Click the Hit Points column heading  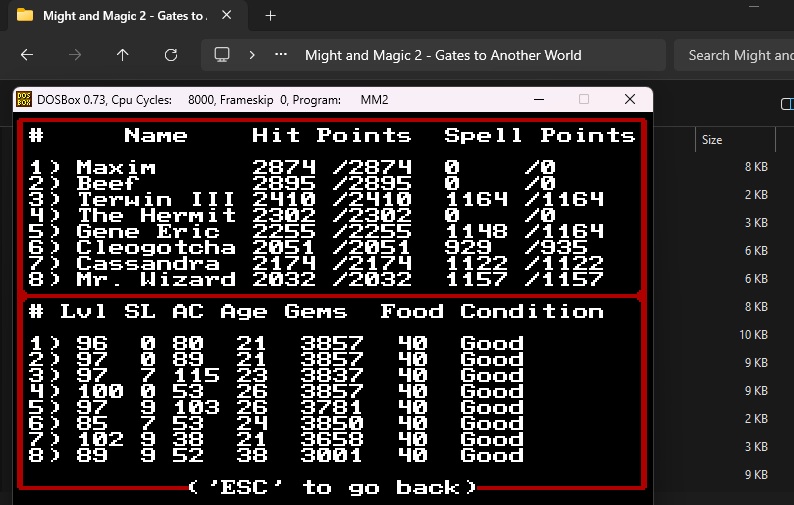point(332,135)
